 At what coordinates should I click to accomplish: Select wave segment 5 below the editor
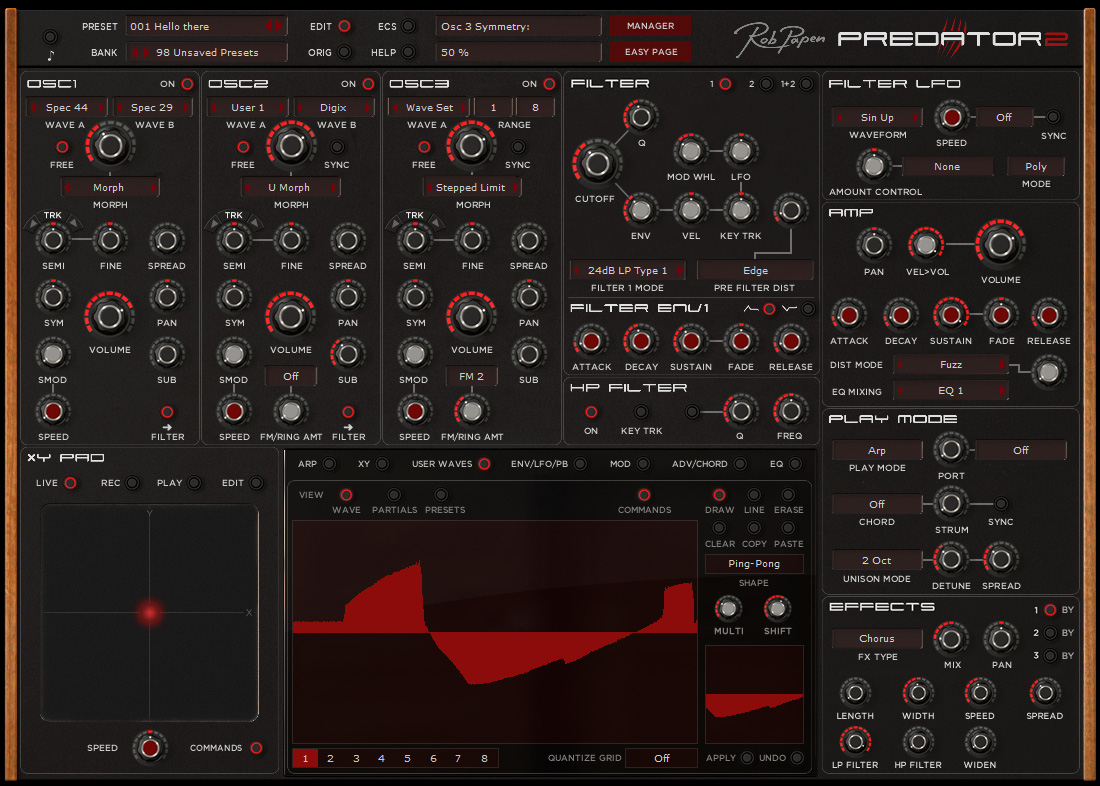pyautogui.click(x=406, y=759)
